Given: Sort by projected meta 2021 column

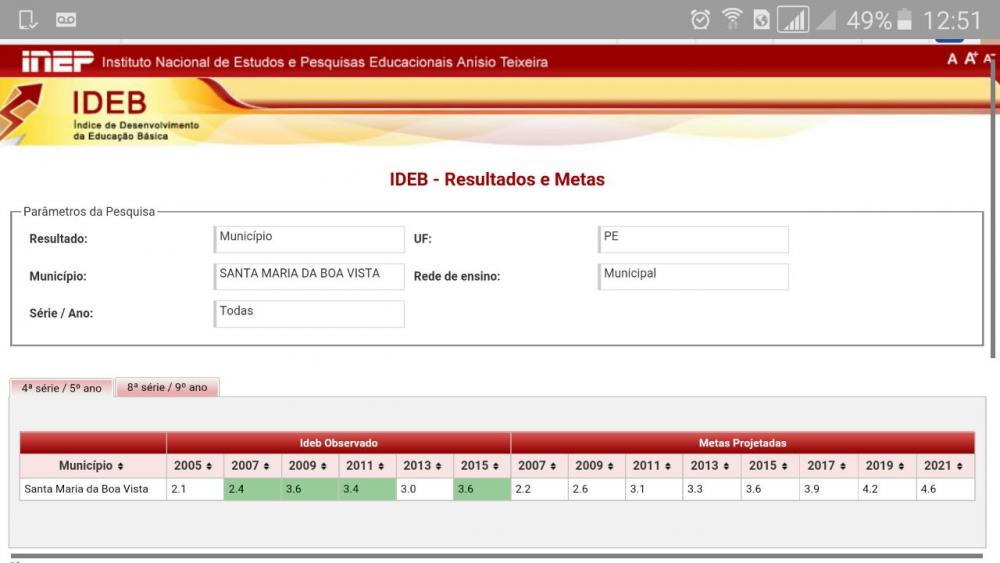Looking at the screenshot, I should 944,466.
